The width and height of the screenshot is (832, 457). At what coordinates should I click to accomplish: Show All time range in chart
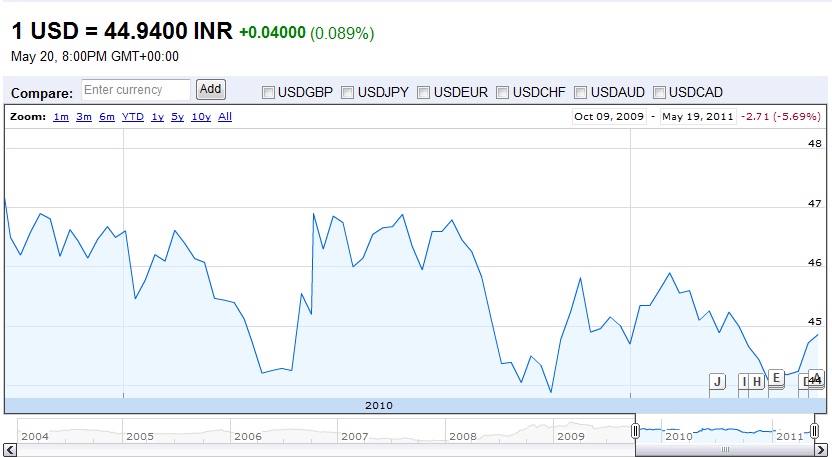225,117
